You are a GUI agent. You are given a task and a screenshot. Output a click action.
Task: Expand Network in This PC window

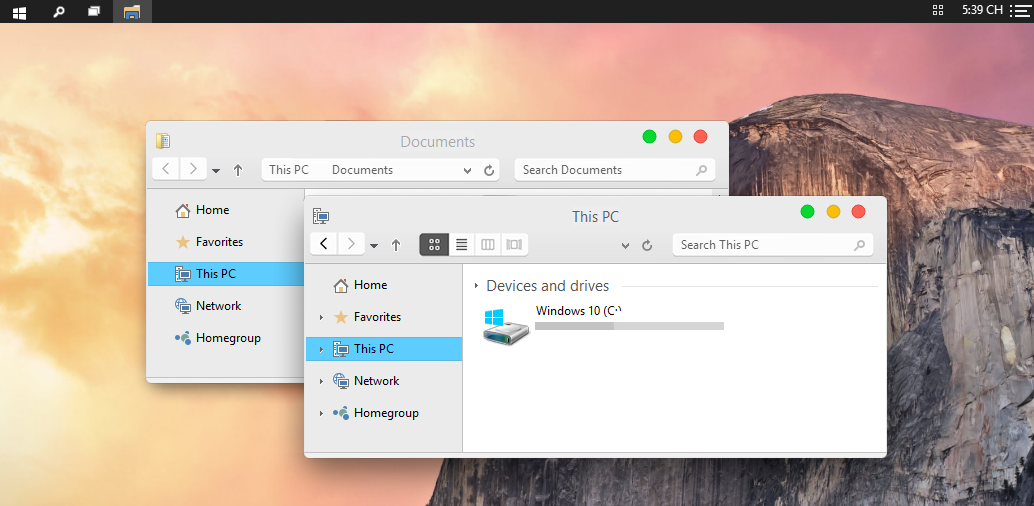(321, 381)
